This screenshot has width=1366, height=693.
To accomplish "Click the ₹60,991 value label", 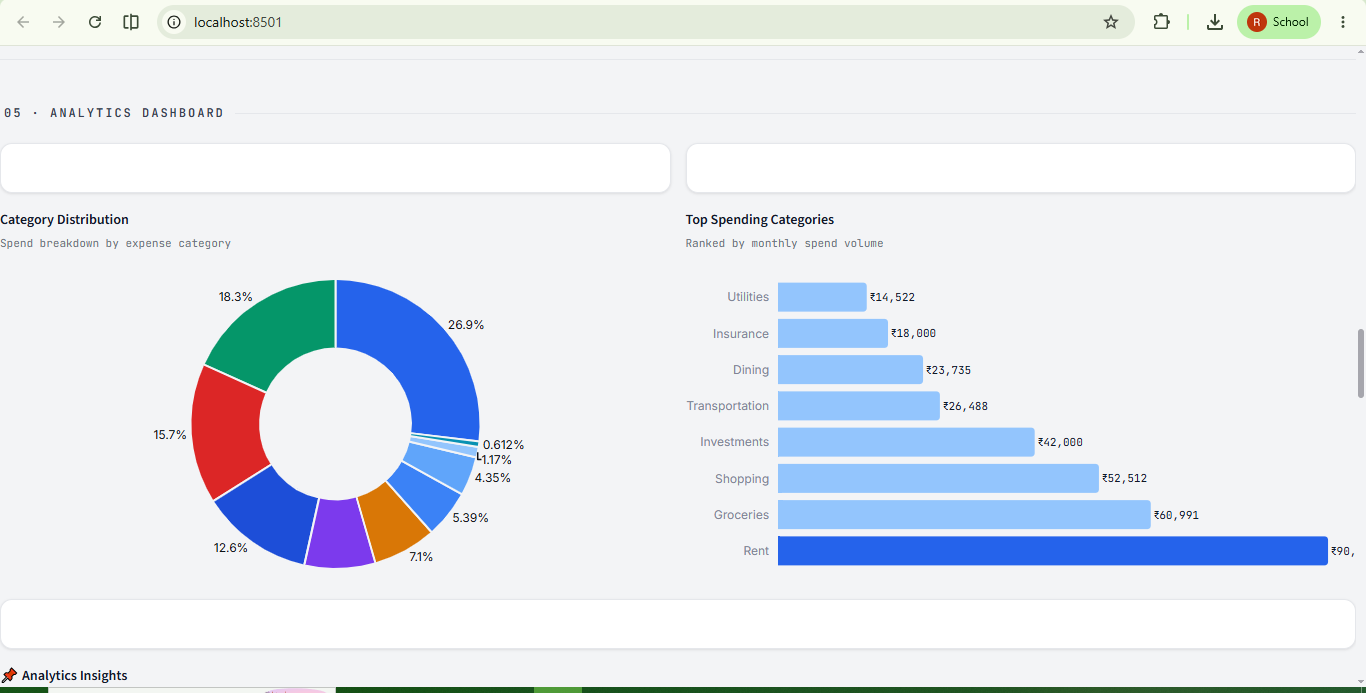I will [x=1176, y=515].
